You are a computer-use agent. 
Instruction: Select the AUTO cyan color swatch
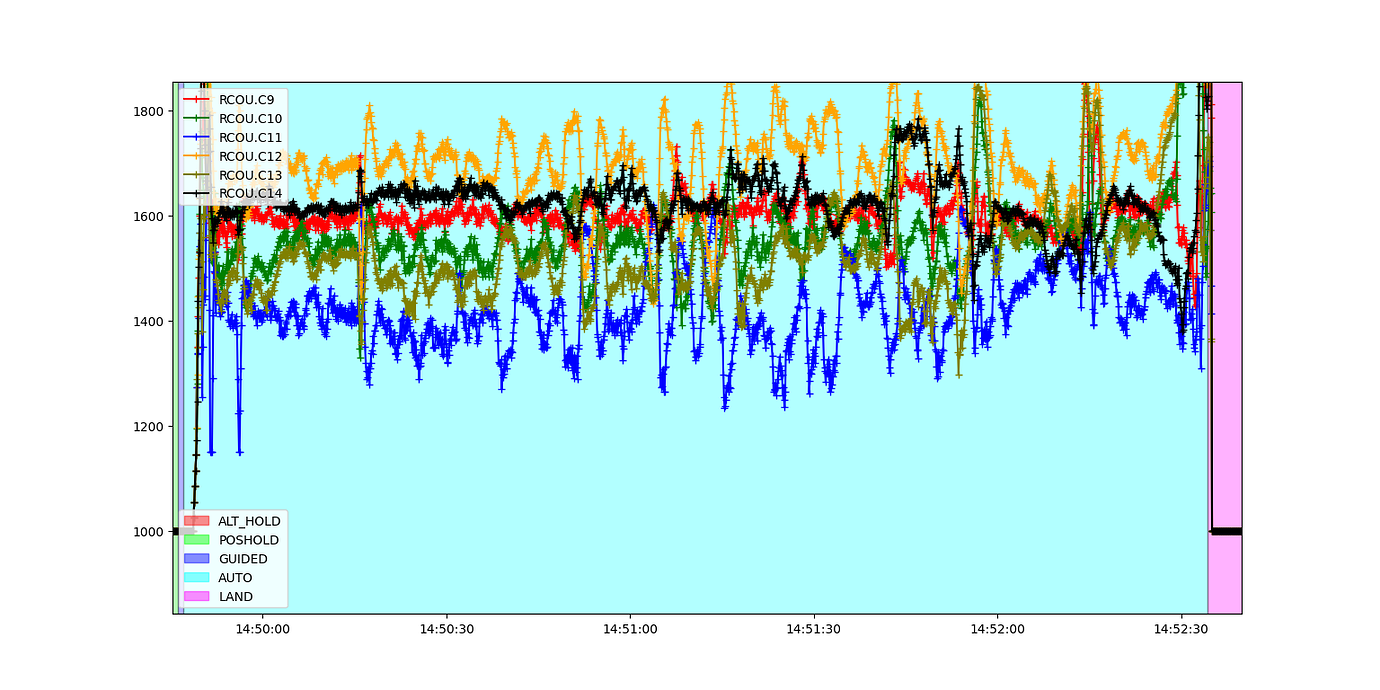tap(197, 578)
